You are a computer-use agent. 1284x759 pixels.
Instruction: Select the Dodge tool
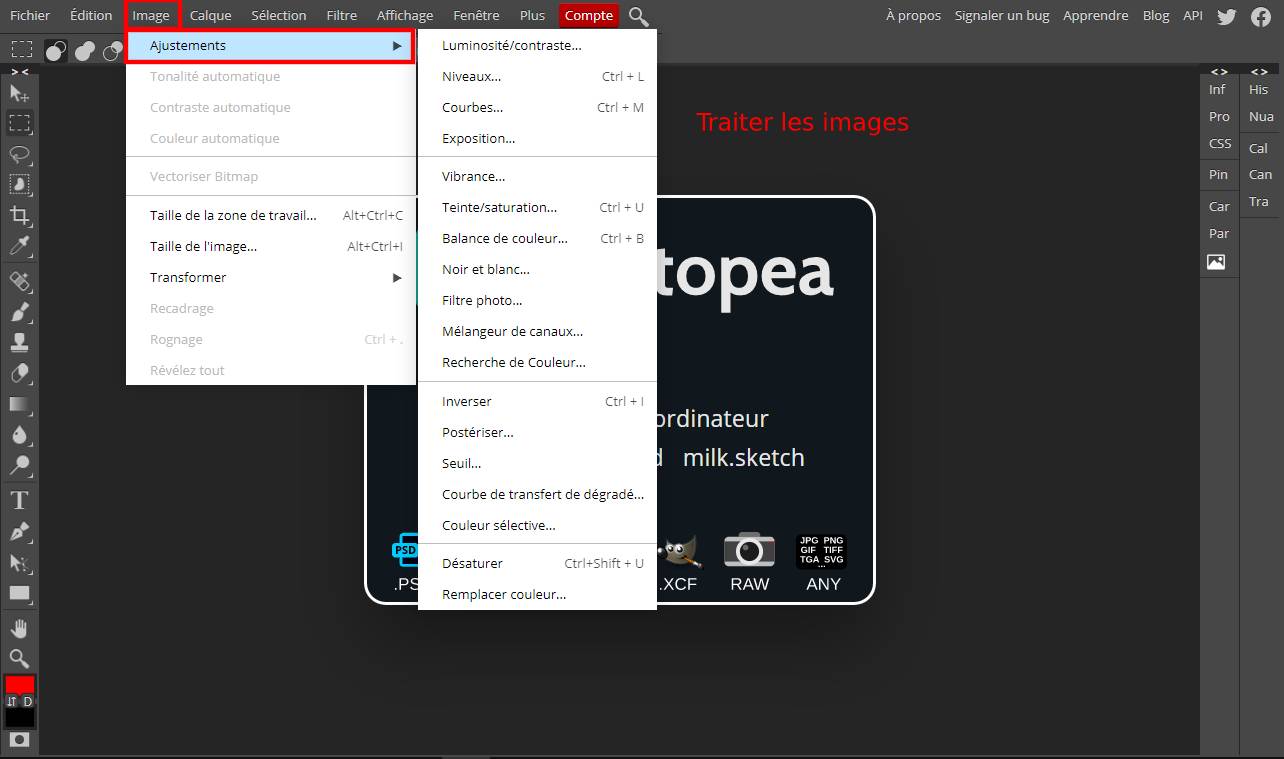tap(19, 466)
